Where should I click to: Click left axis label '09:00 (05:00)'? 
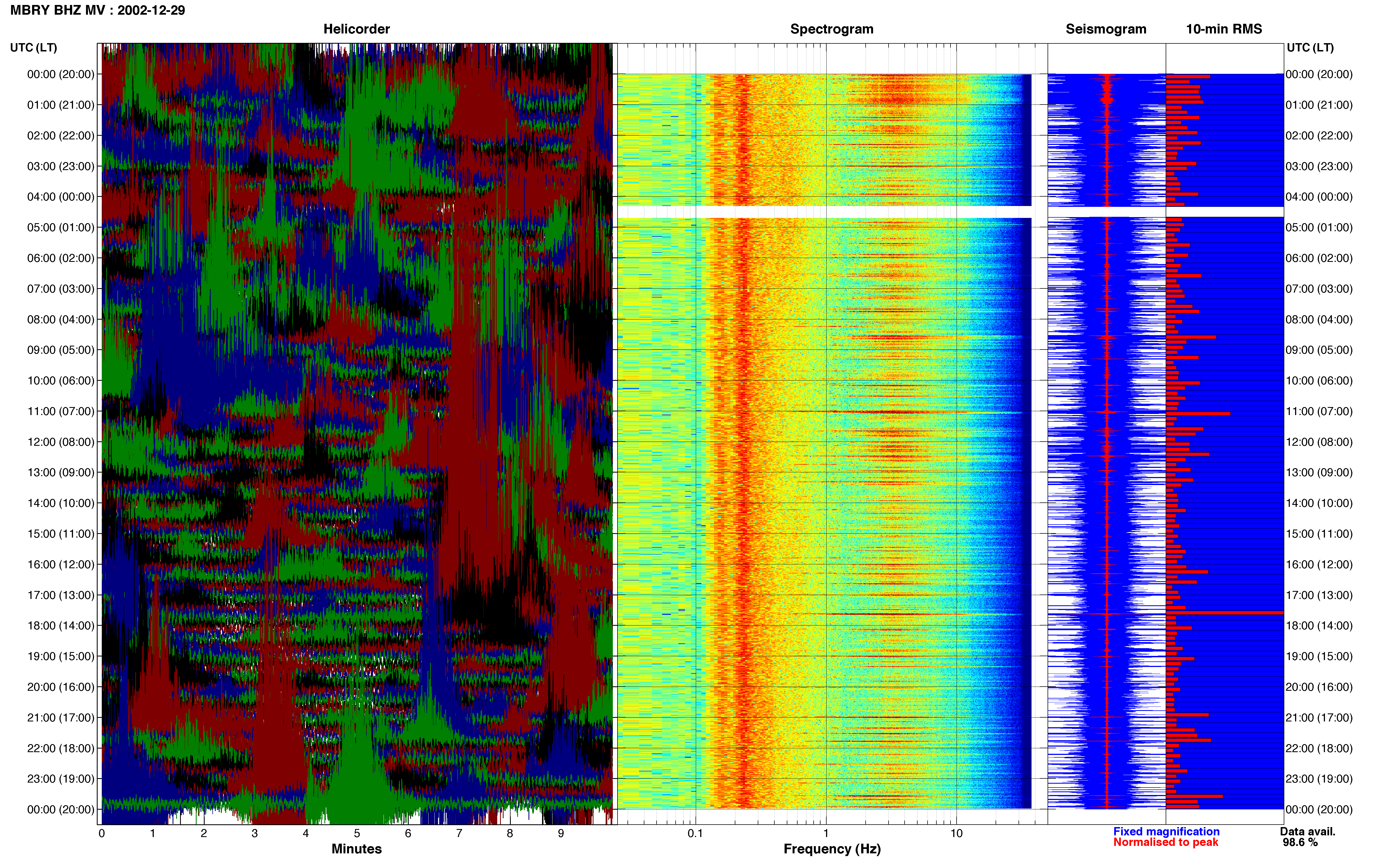tap(61, 350)
